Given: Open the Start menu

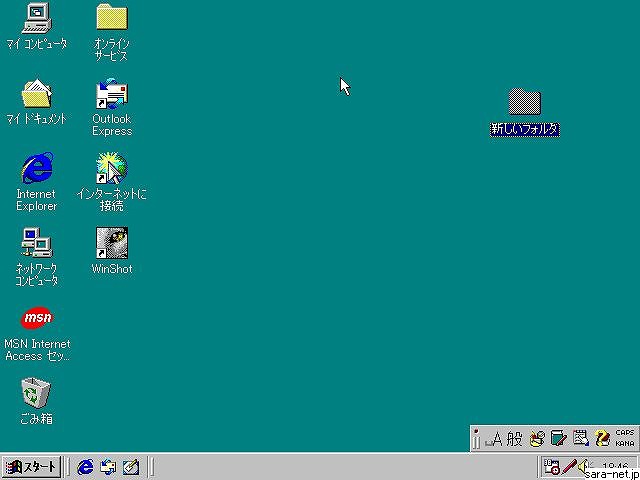Looking at the screenshot, I should 32,467.
